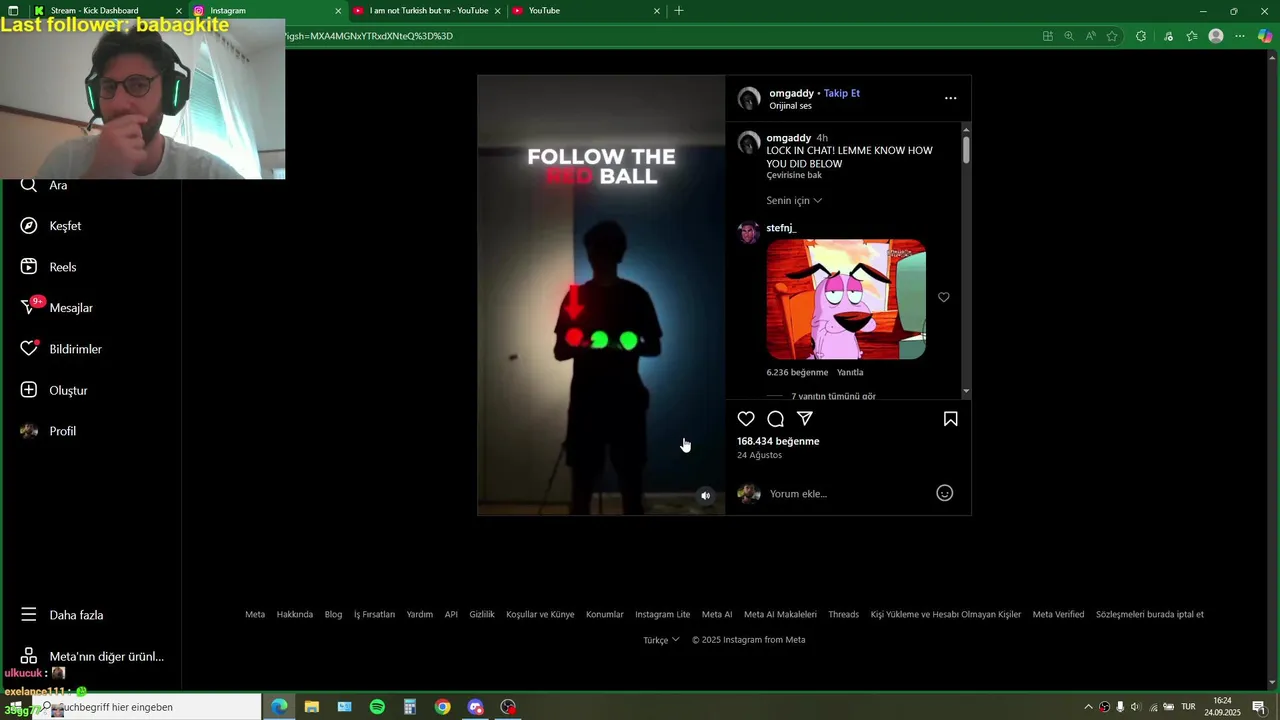The image size is (1280, 720).
Task: Open Meta AI footer link
Action: [717, 614]
